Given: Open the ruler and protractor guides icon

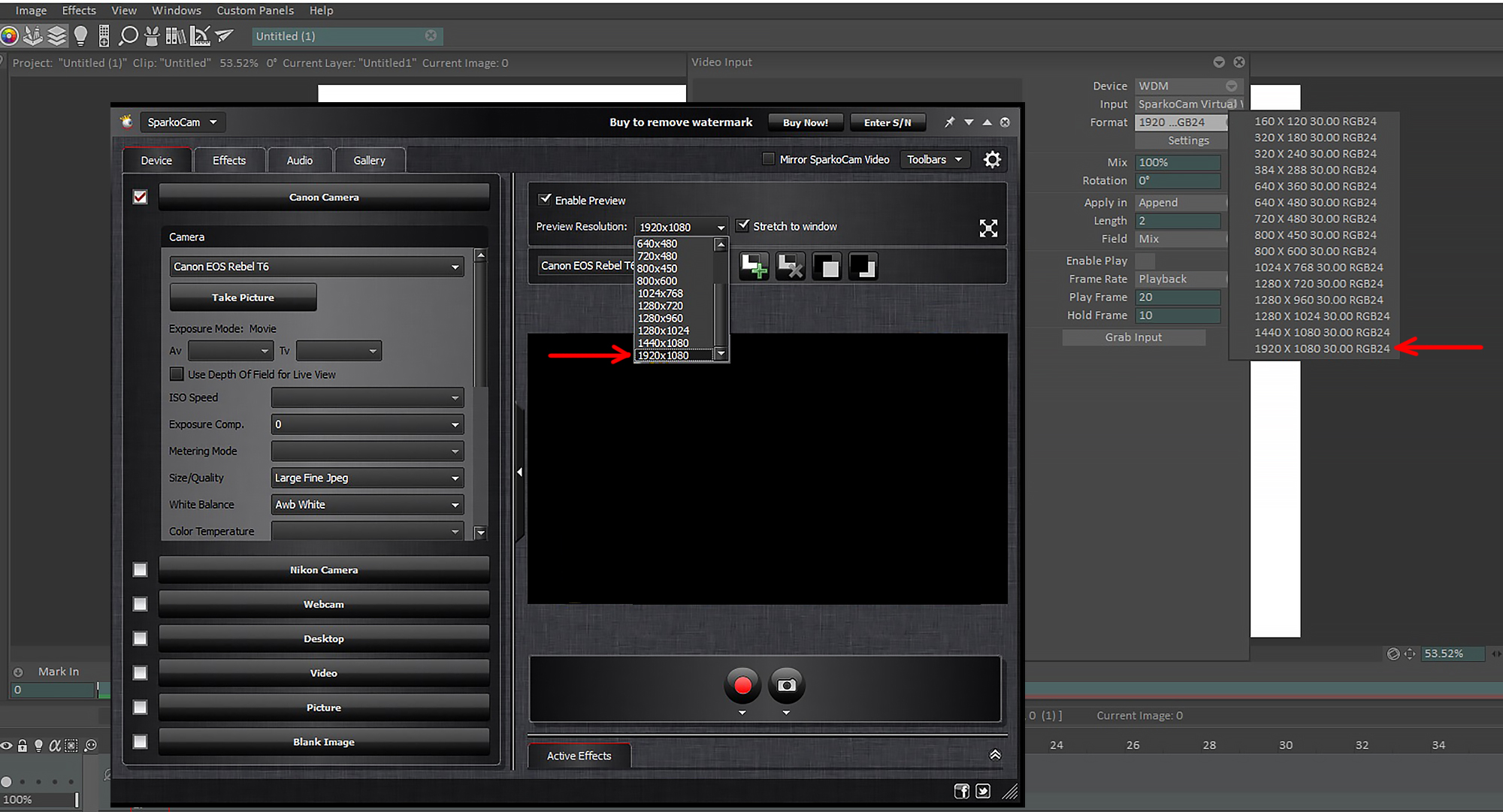Looking at the screenshot, I should pyautogui.click(x=200, y=35).
